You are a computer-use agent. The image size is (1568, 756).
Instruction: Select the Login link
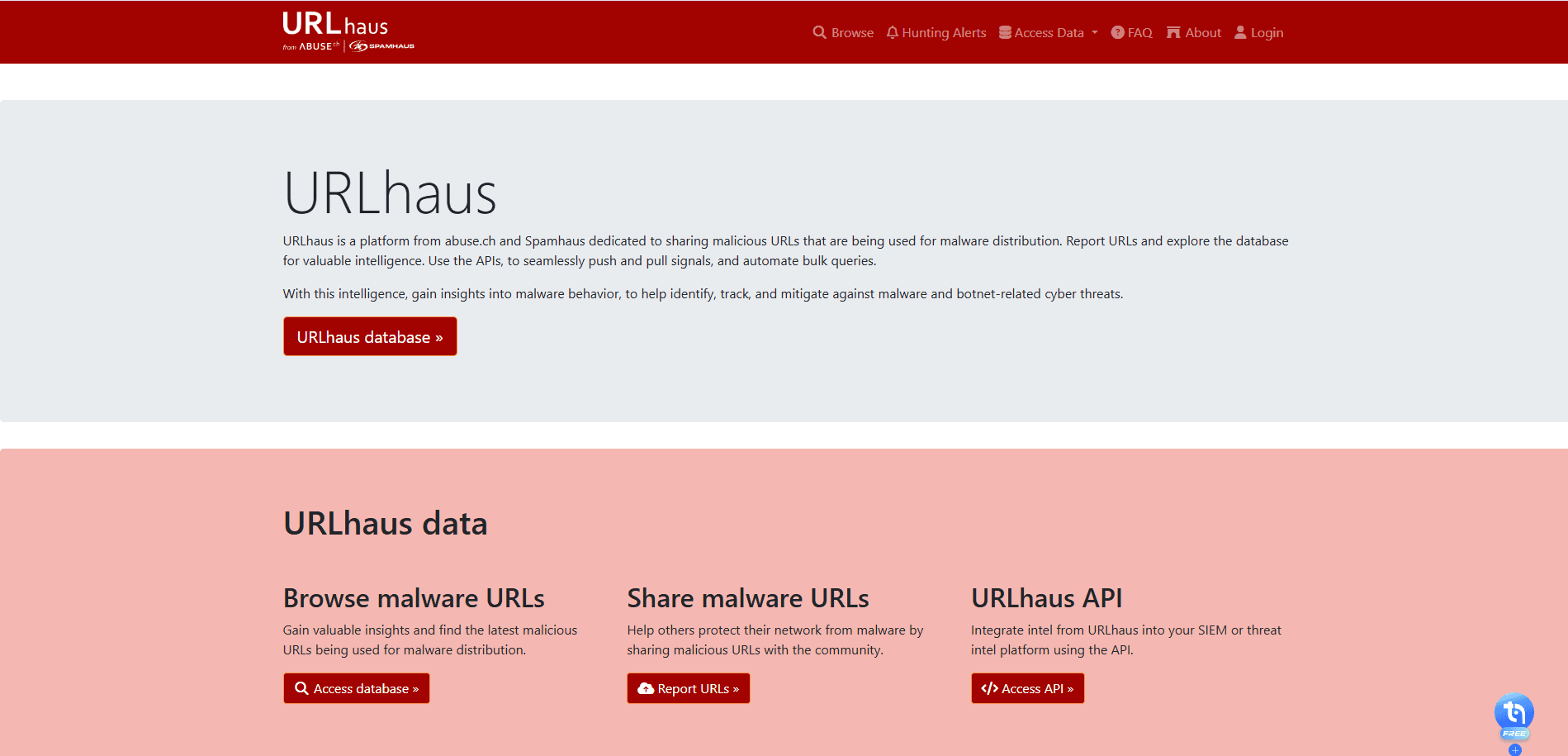(1267, 33)
